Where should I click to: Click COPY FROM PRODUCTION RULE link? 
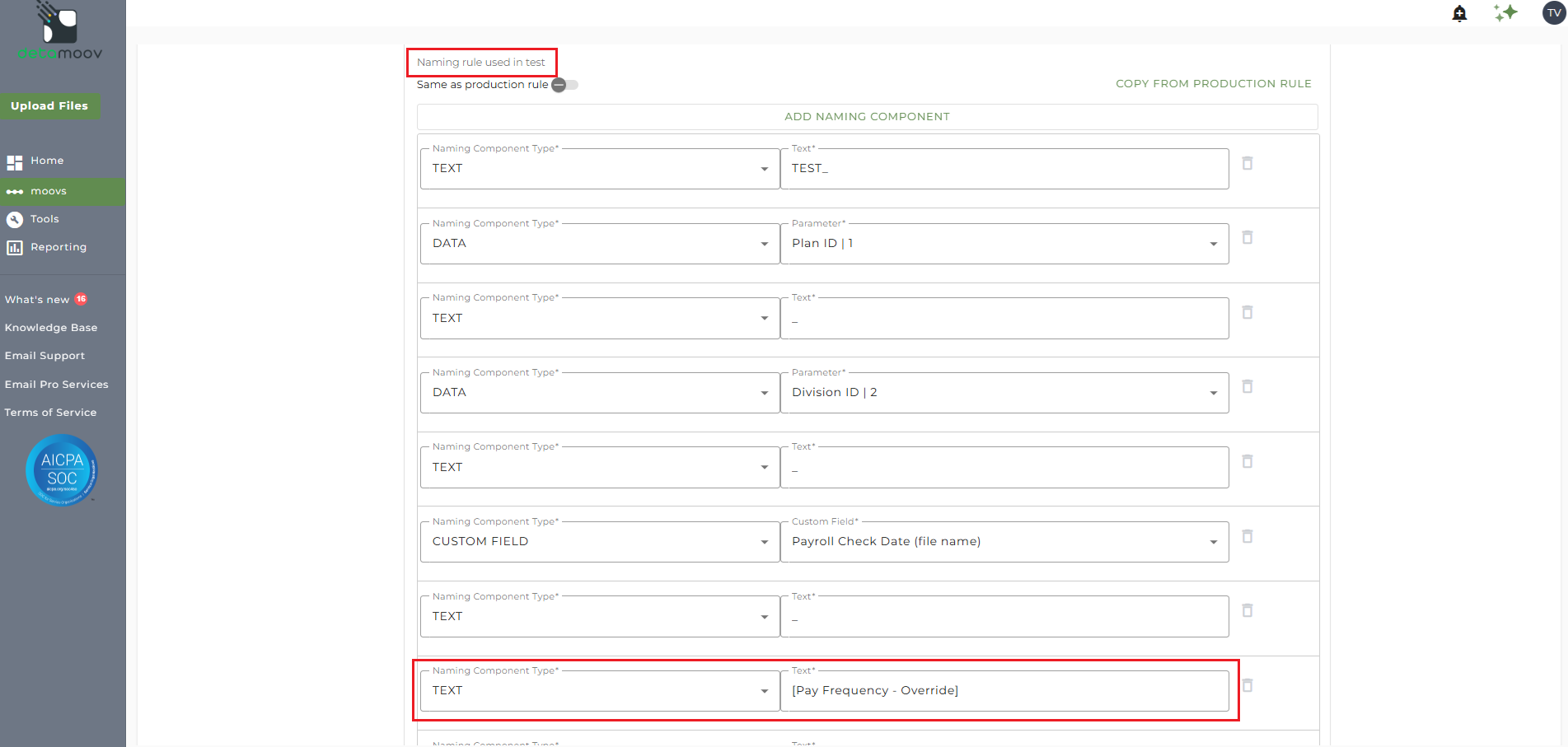[1213, 84]
